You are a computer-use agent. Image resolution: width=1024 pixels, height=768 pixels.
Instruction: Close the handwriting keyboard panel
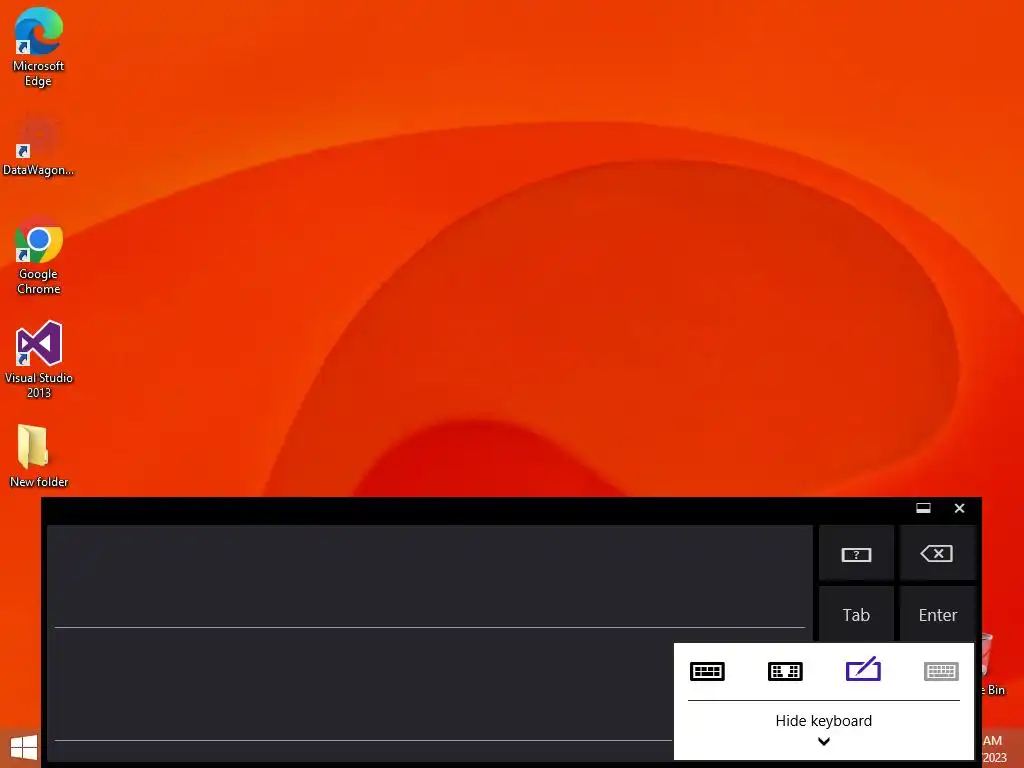tap(959, 508)
